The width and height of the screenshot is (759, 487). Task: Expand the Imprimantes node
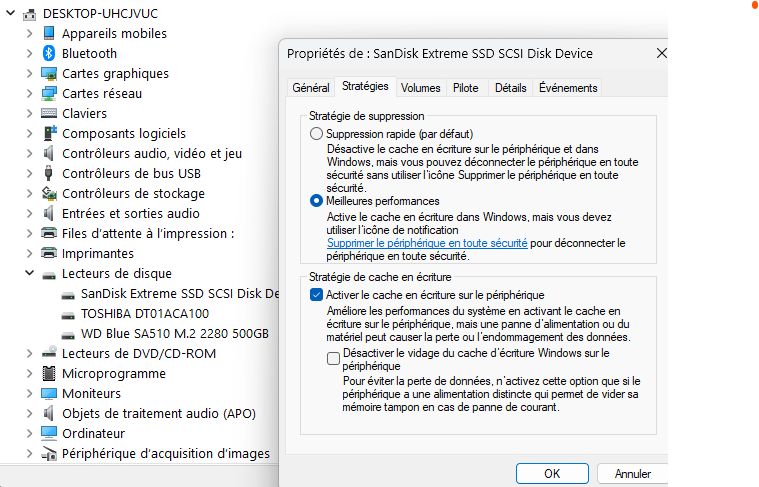[x=30, y=253]
